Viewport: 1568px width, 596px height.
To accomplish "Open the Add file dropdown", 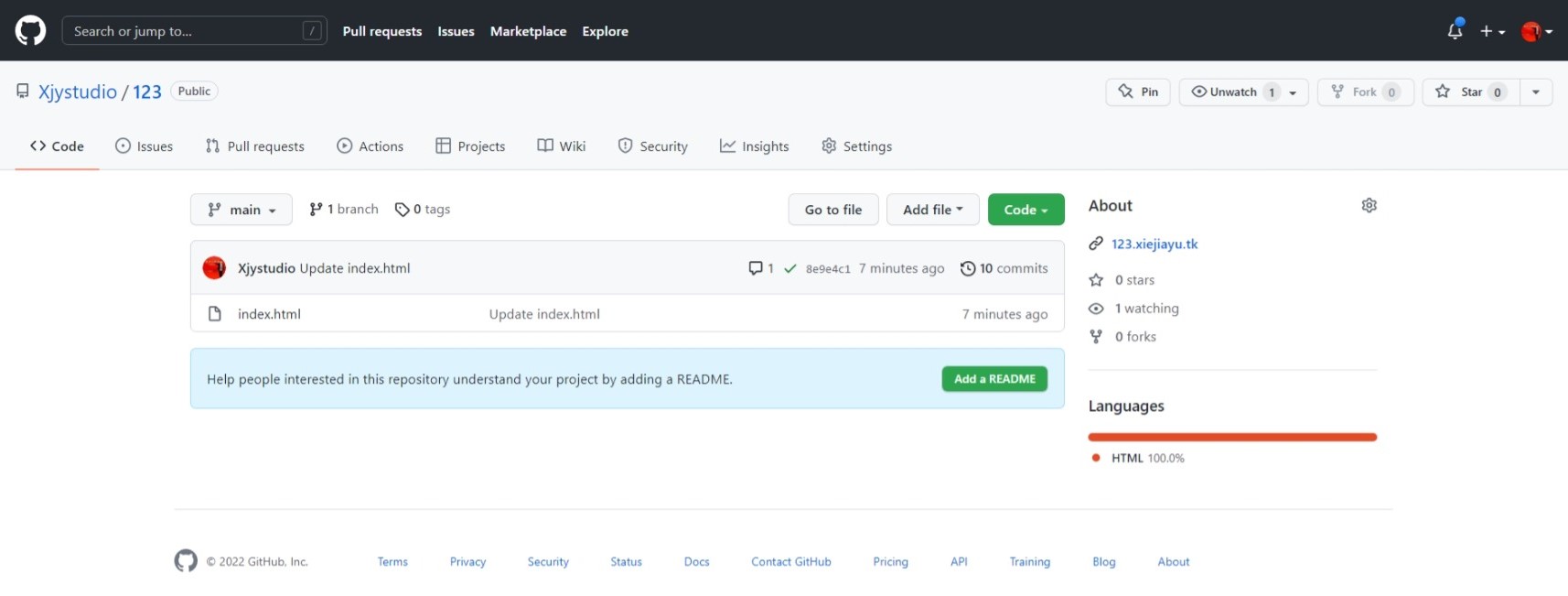I will click(932, 210).
